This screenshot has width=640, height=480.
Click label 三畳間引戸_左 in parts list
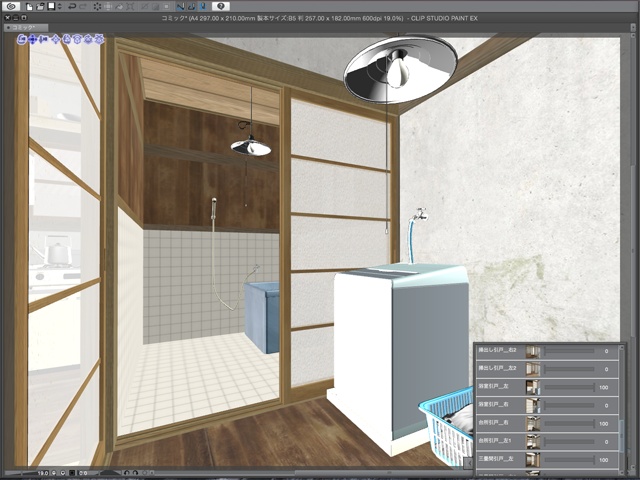point(496,459)
